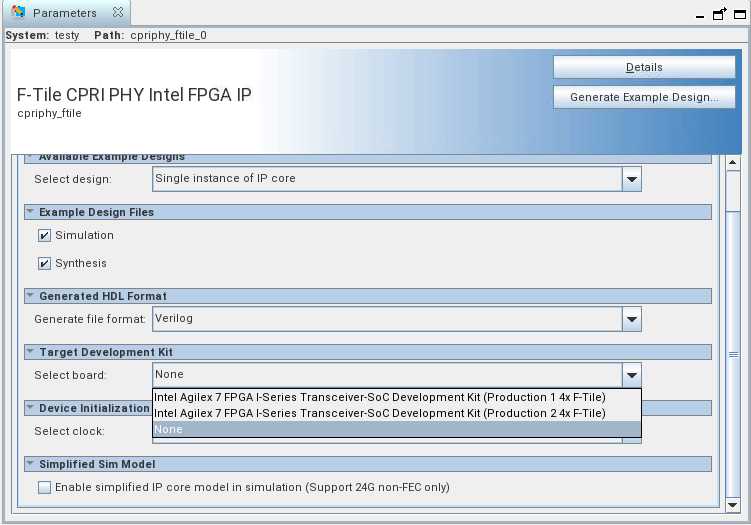Choose Production 1 4x F-Tile development kit
This screenshot has width=751, height=525.
(397, 397)
